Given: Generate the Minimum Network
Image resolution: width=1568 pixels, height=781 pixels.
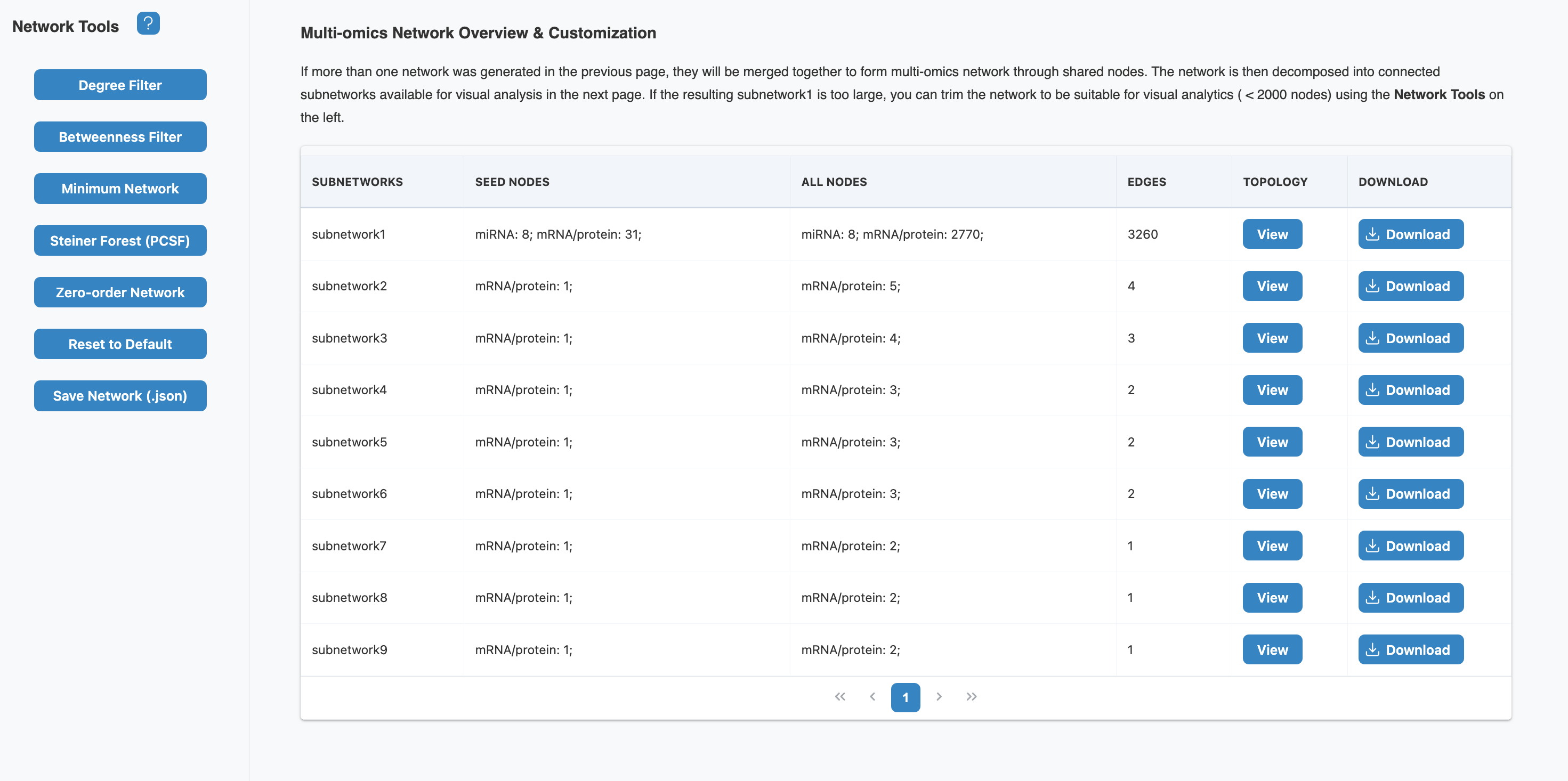Looking at the screenshot, I should (x=120, y=189).
